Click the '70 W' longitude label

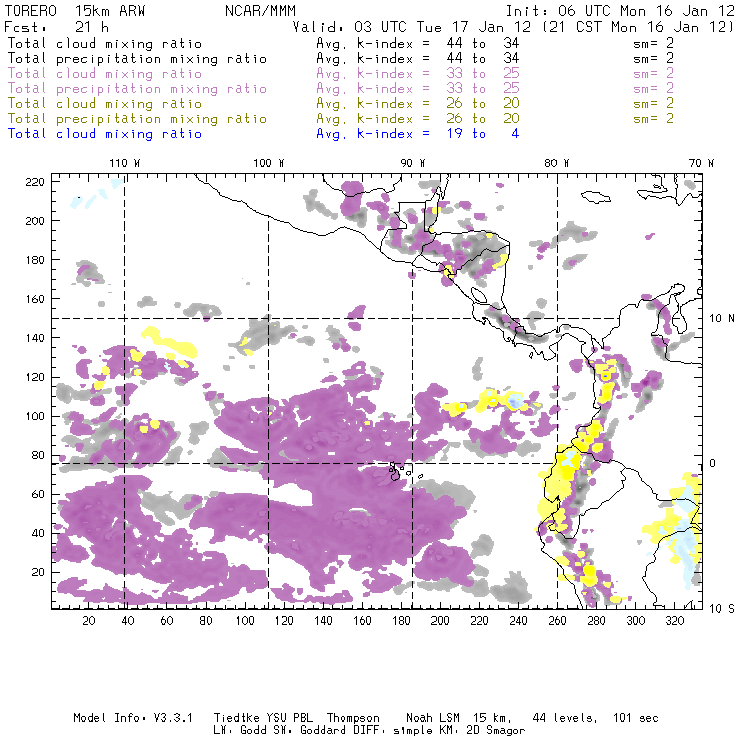pyautogui.click(x=701, y=163)
